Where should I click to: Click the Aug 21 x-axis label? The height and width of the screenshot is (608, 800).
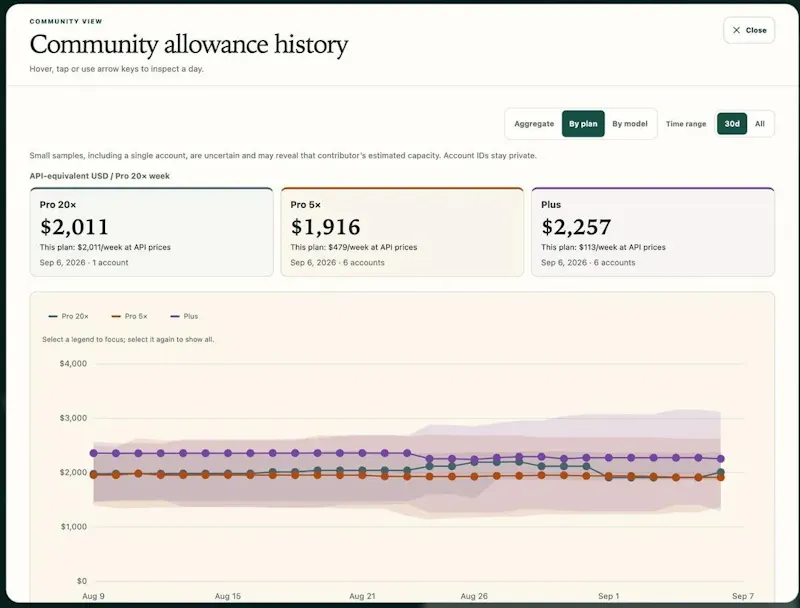coord(362,596)
